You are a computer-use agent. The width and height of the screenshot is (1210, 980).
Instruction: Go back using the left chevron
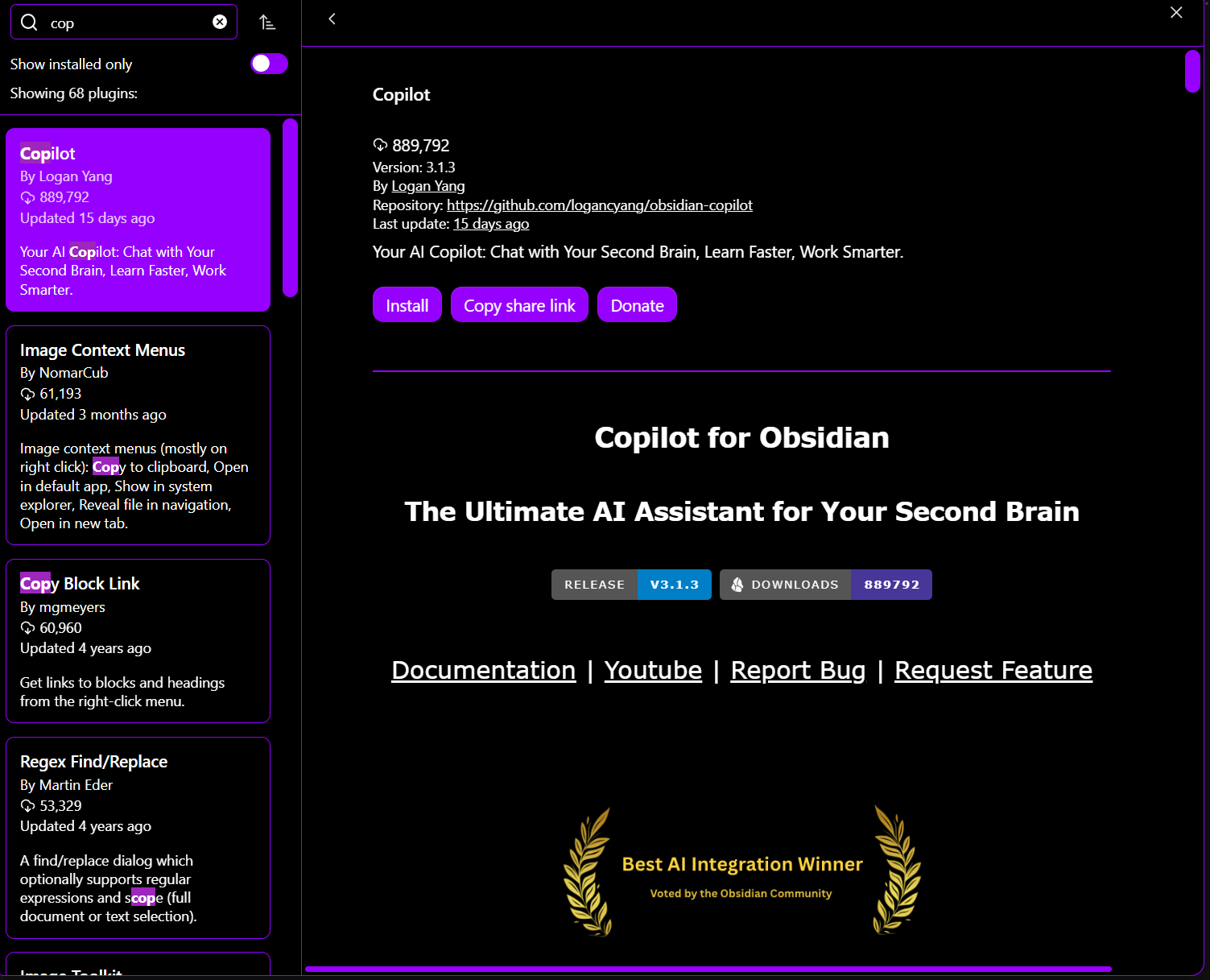[332, 19]
